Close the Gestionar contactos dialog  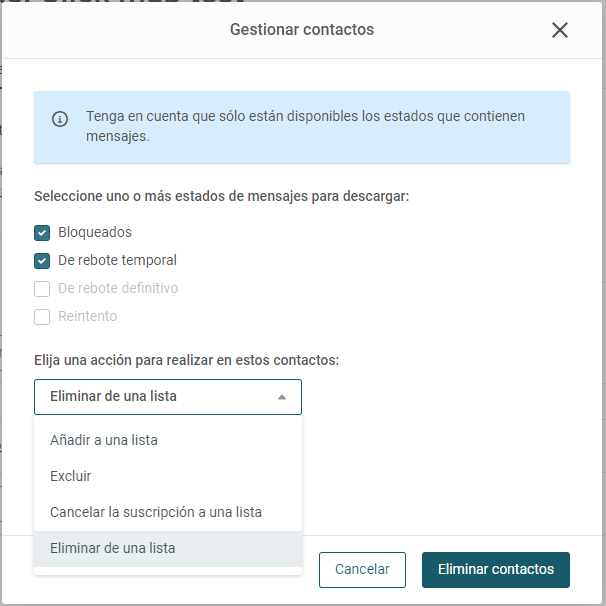[559, 30]
